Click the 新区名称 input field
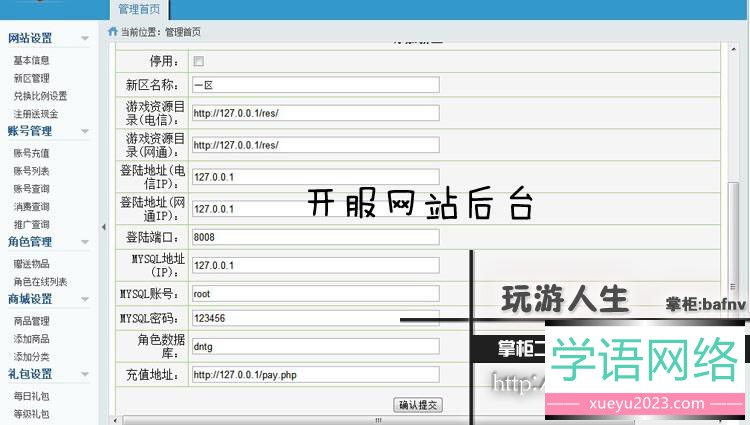 coord(314,85)
